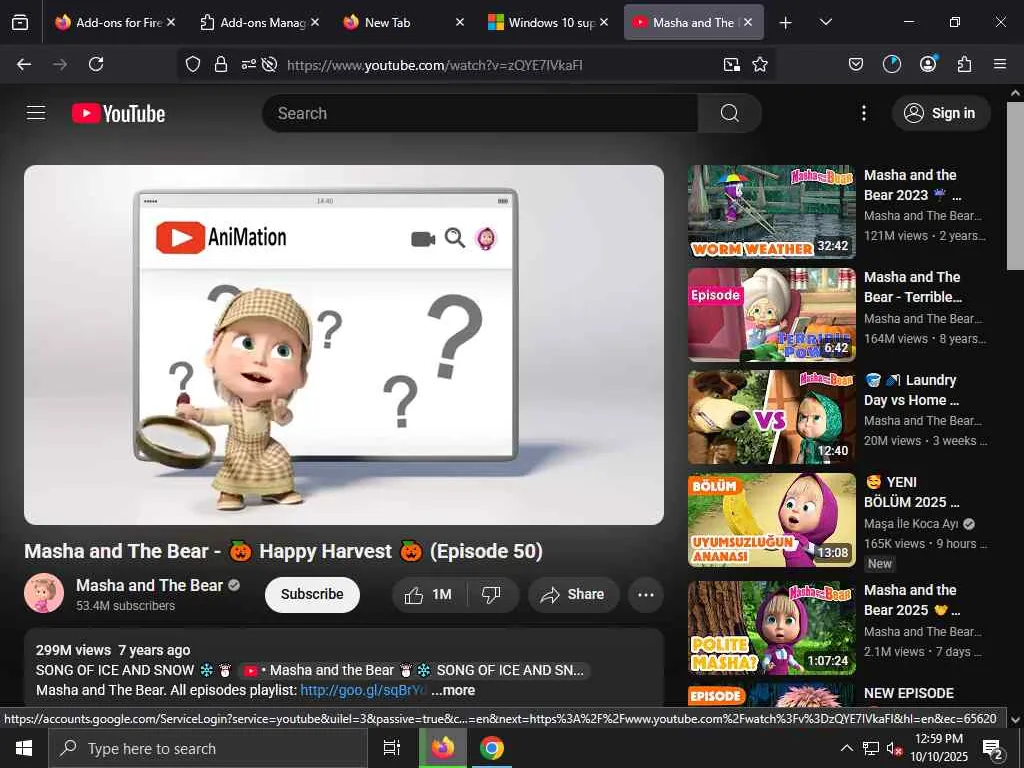Image resolution: width=1024 pixels, height=768 pixels.
Task: Open tracking protection shield icon
Action: pos(193,64)
